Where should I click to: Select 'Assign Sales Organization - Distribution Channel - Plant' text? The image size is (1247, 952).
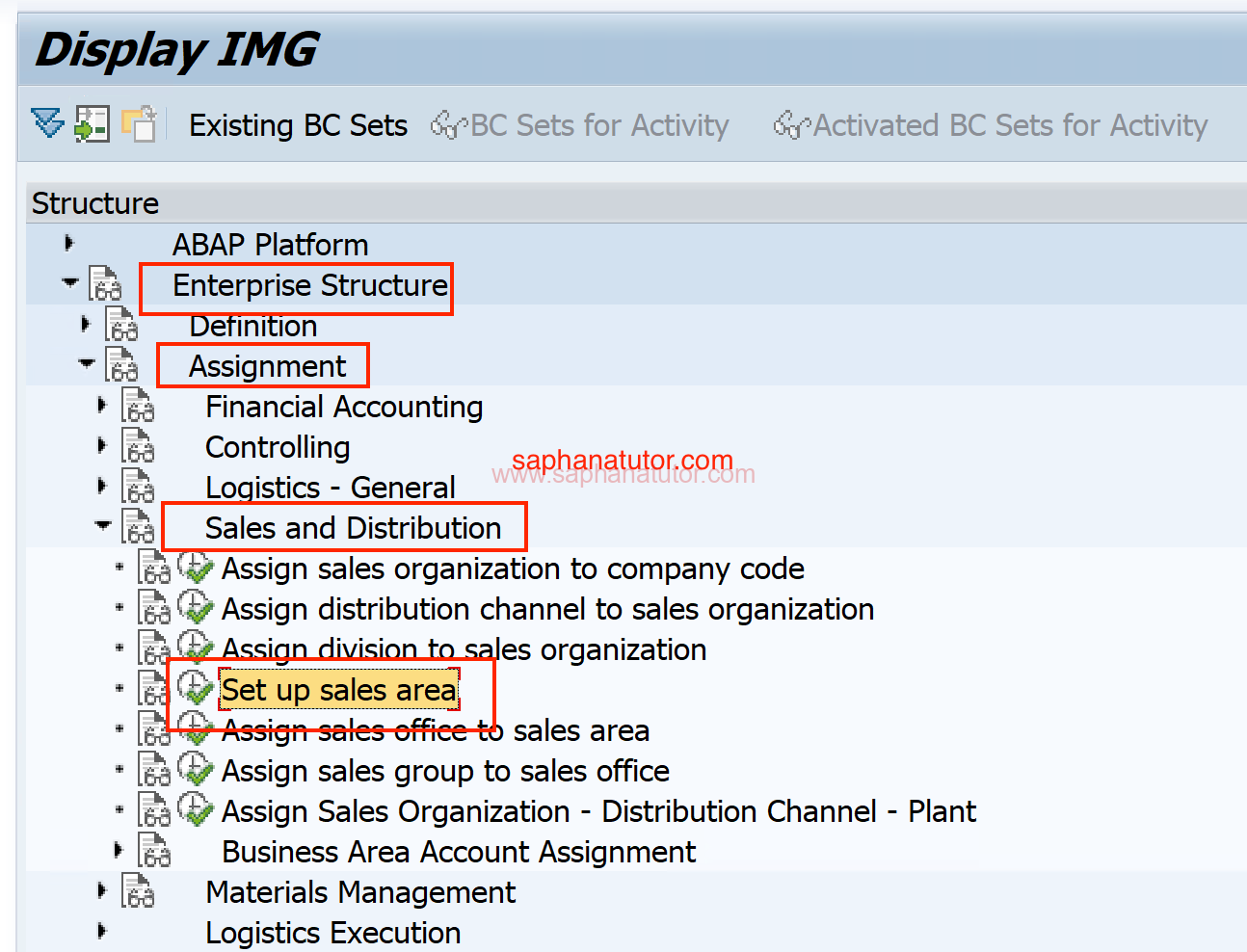598,811
